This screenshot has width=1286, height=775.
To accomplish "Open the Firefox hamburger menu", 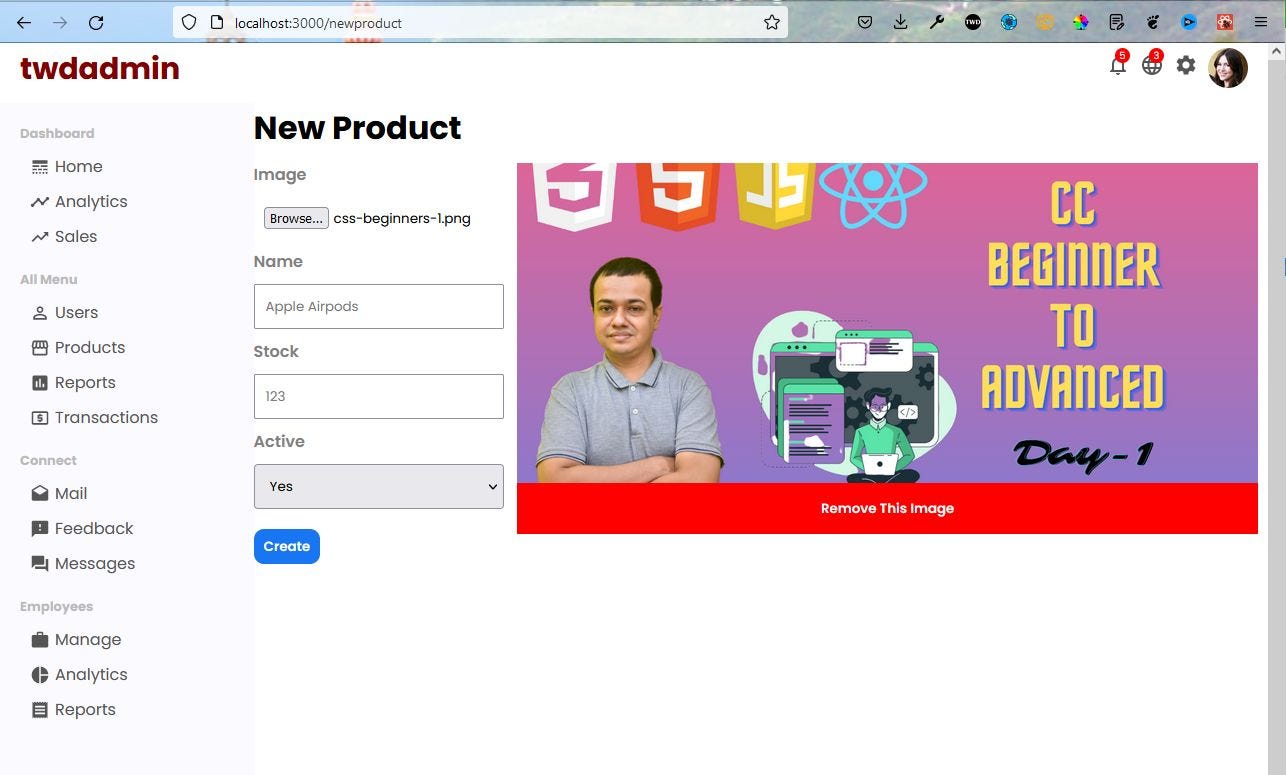I will pyautogui.click(x=1261, y=22).
